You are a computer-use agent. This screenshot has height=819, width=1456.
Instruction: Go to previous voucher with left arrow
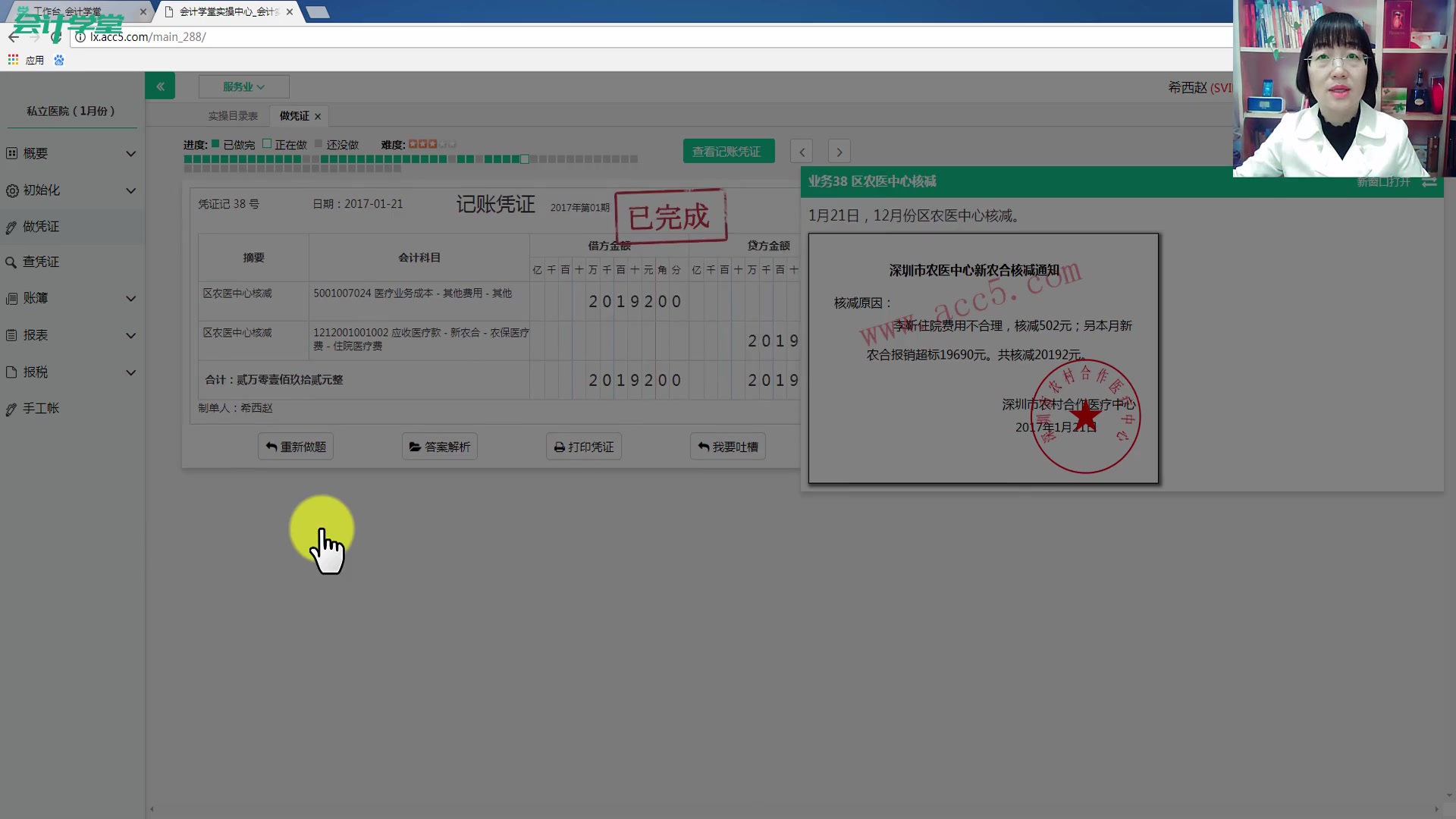pos(802,152)
